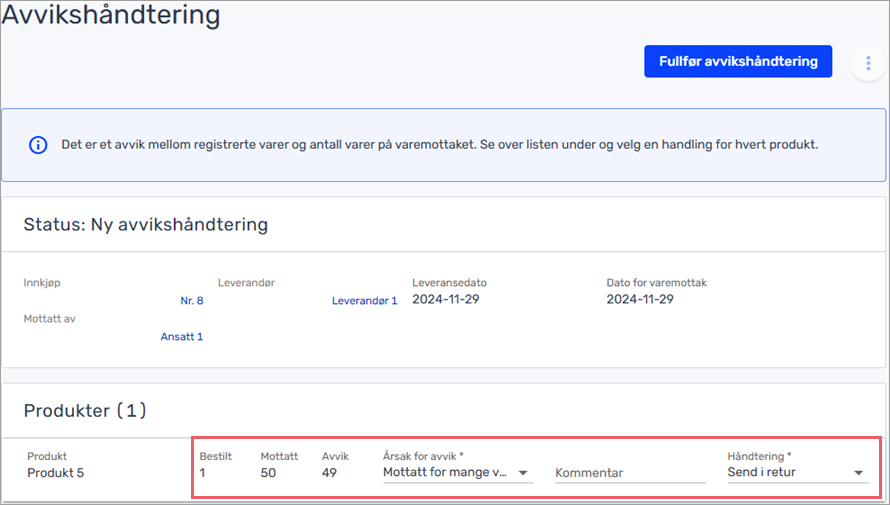Click the Fullfør avvikshåndtering button
Viewport: 890px width, 505px height.
(738, 61)
